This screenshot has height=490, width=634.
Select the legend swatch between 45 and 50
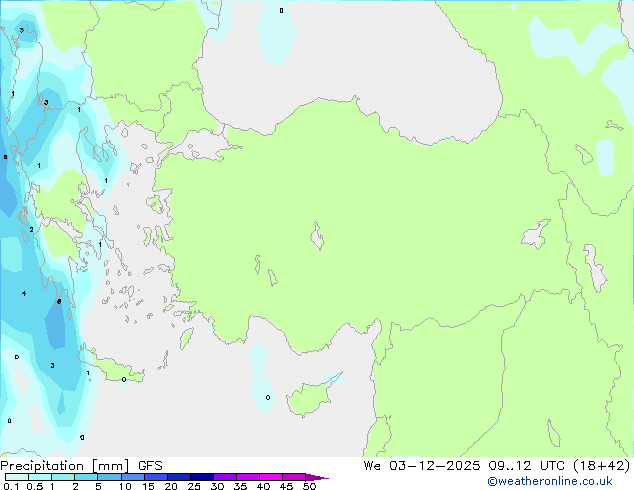tap(294, 477)
